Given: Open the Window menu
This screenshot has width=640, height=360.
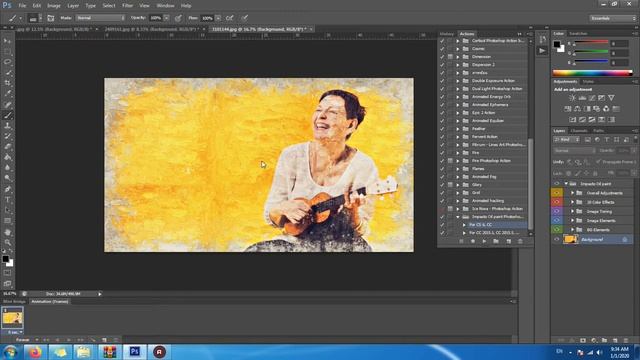Looking at the screenshot, I should coord(165,6).
